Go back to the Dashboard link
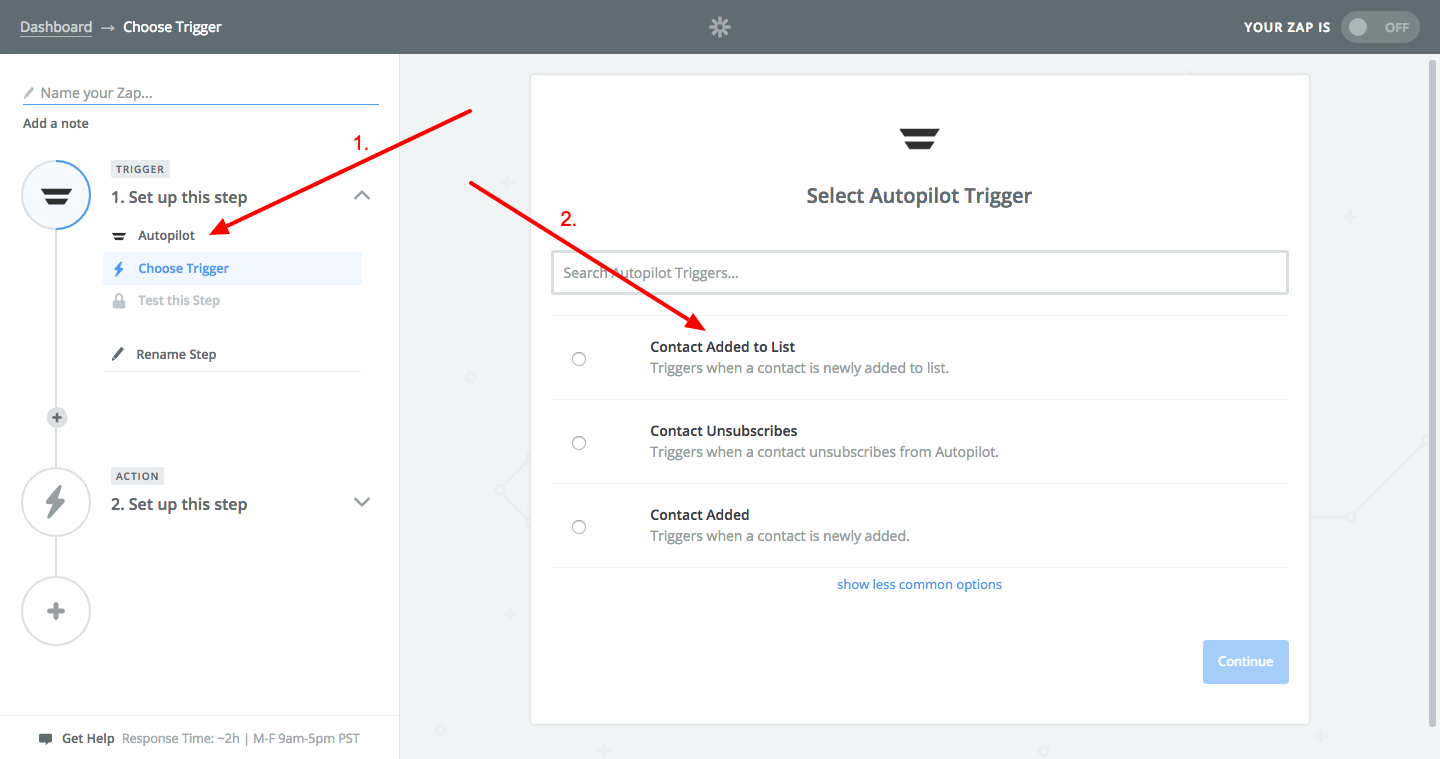Image resolution: width=1440 pixels, height=759 pixels. [56, 27]
